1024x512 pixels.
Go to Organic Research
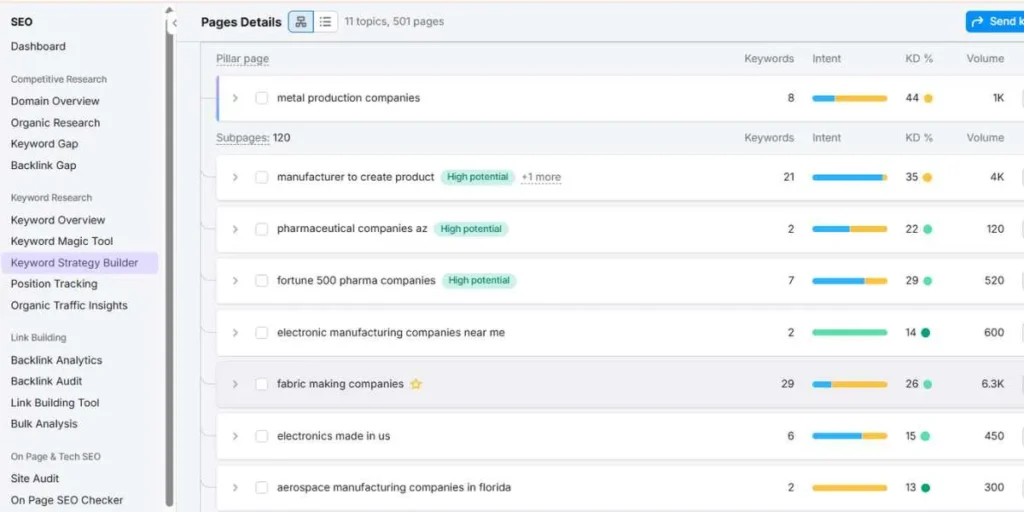pos(56,123)
